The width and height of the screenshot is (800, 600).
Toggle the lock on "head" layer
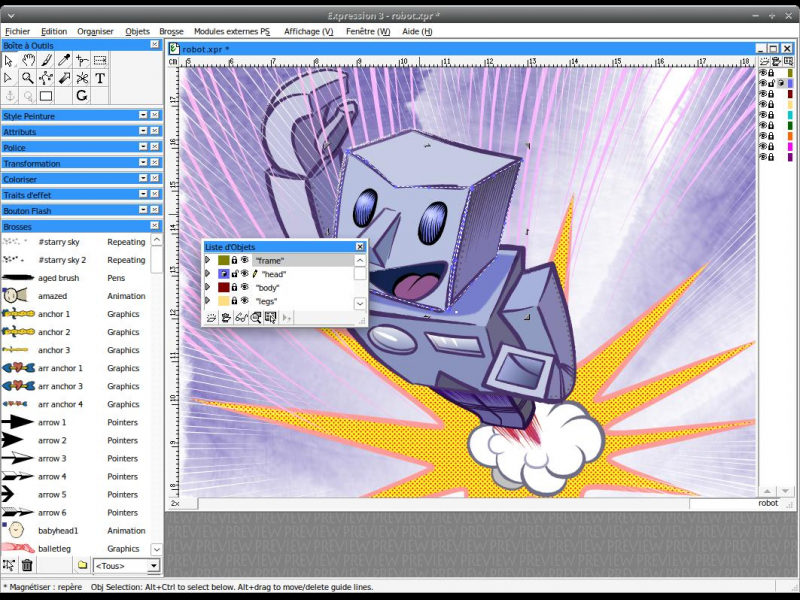click(x=234, y=273)
